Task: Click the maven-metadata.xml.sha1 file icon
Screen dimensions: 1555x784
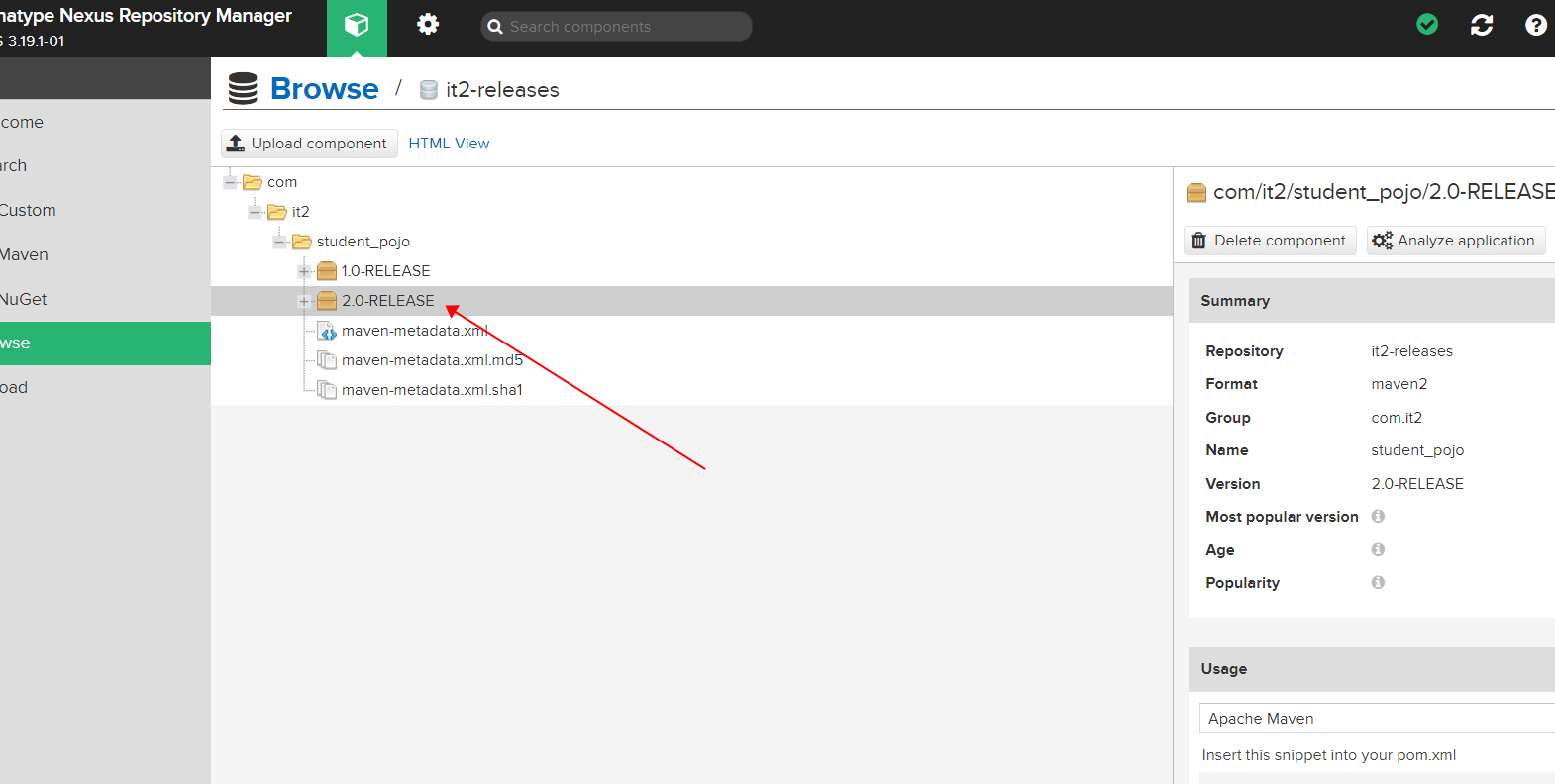Action: pyautogui.click(x=327, y=390)
